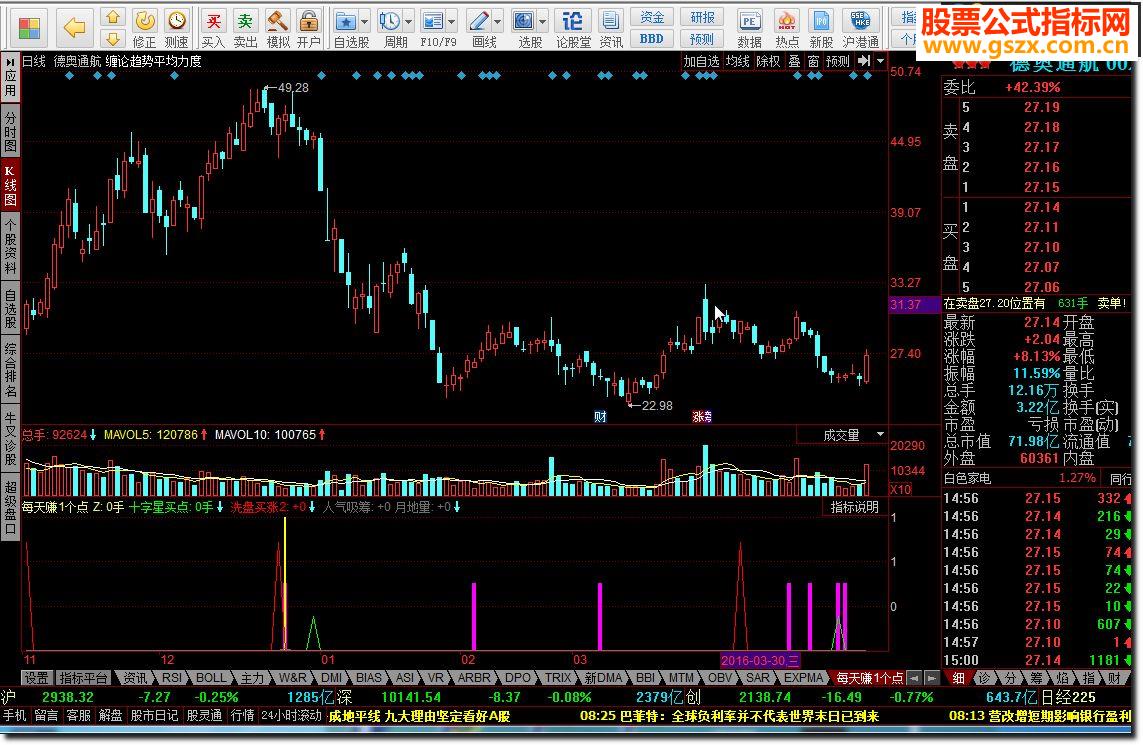The height and width of the screenshot is (745, 1143).
Task: Click the 周期 period clock icon
Action: pyautogui.click(x=390, y=28)
